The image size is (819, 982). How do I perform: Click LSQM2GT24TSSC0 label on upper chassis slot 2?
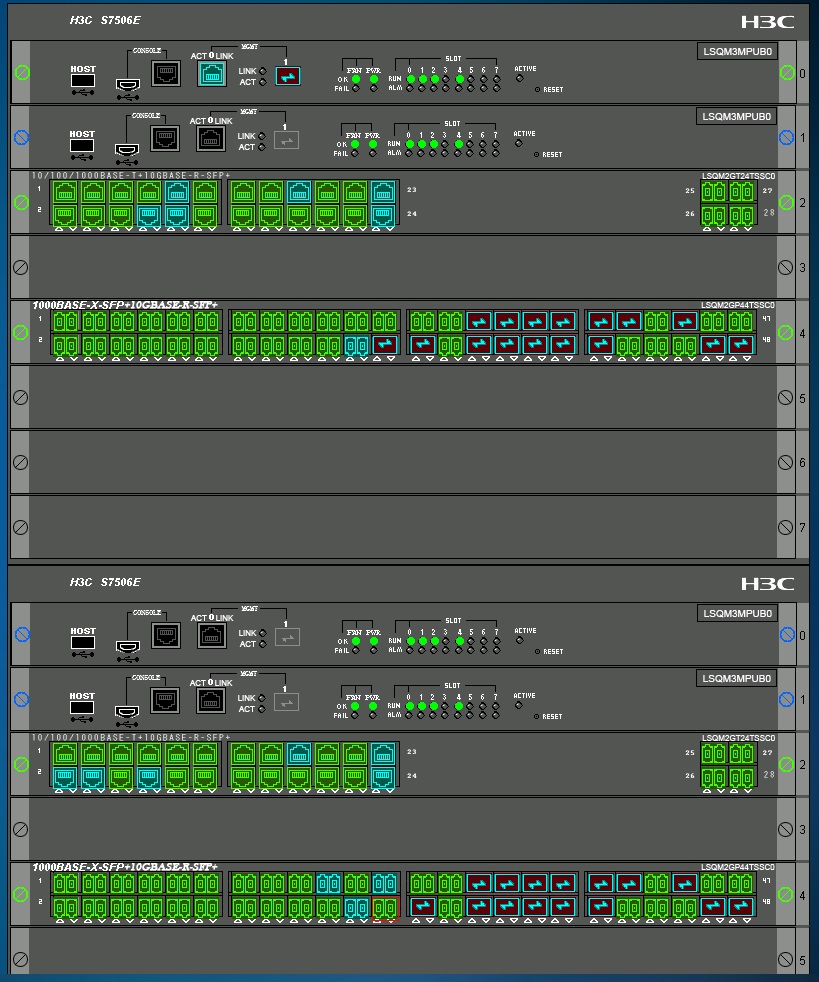pyautogui.click(x=738, y=176)
